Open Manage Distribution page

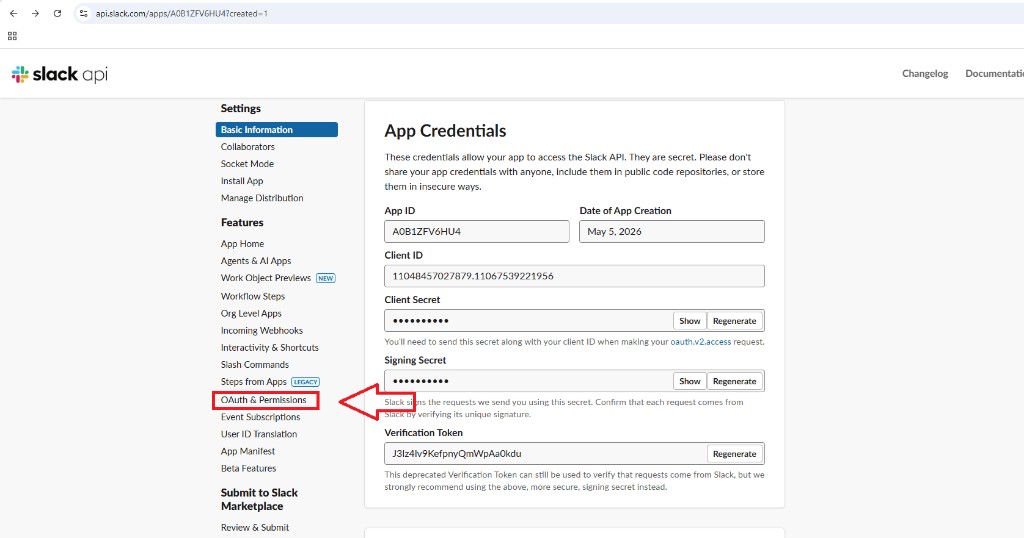(262, 198)
